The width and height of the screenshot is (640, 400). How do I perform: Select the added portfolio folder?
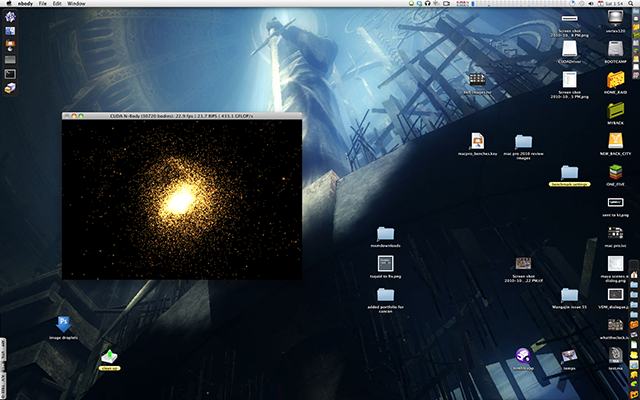pyautogui.click(x=385, y=295)
